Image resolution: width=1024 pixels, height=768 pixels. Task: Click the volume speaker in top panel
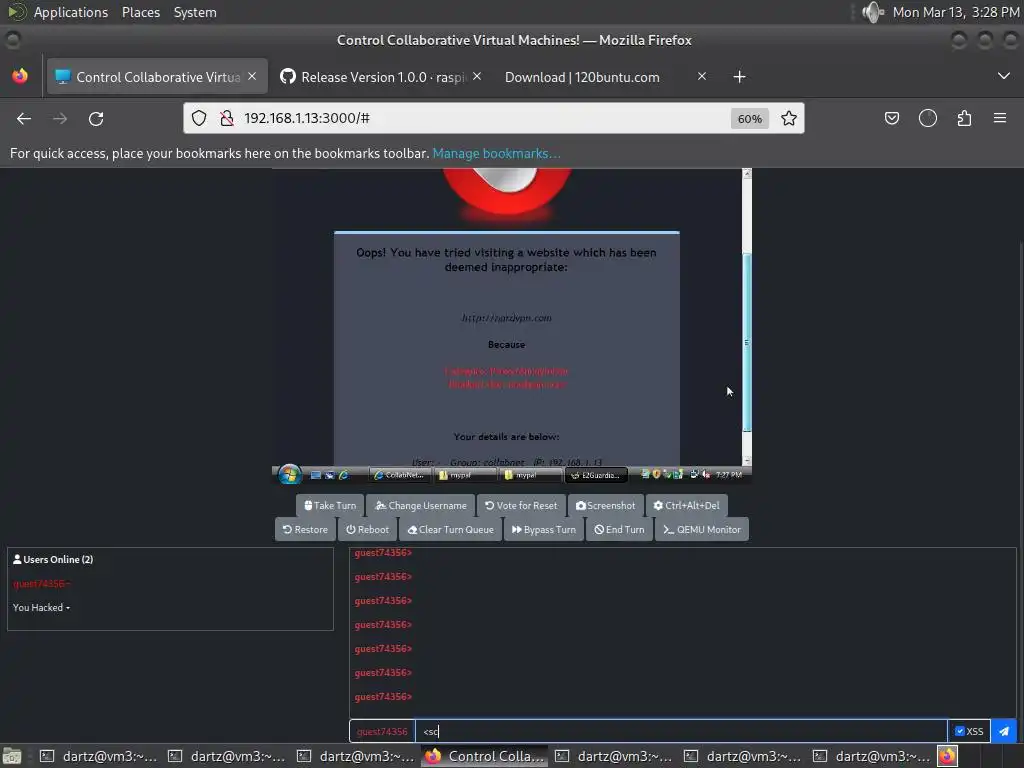tap(872, 12)
